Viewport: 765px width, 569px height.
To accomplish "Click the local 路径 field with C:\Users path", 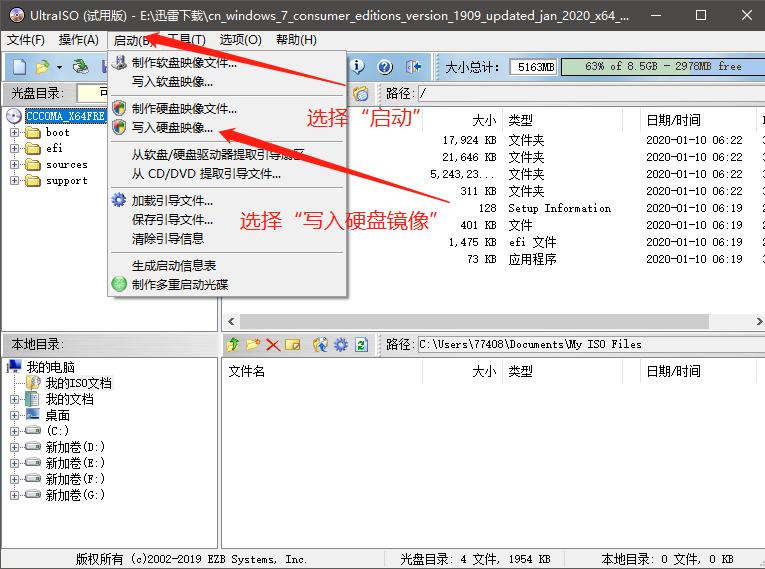I will pyautogui.click(x=591, y=345).
